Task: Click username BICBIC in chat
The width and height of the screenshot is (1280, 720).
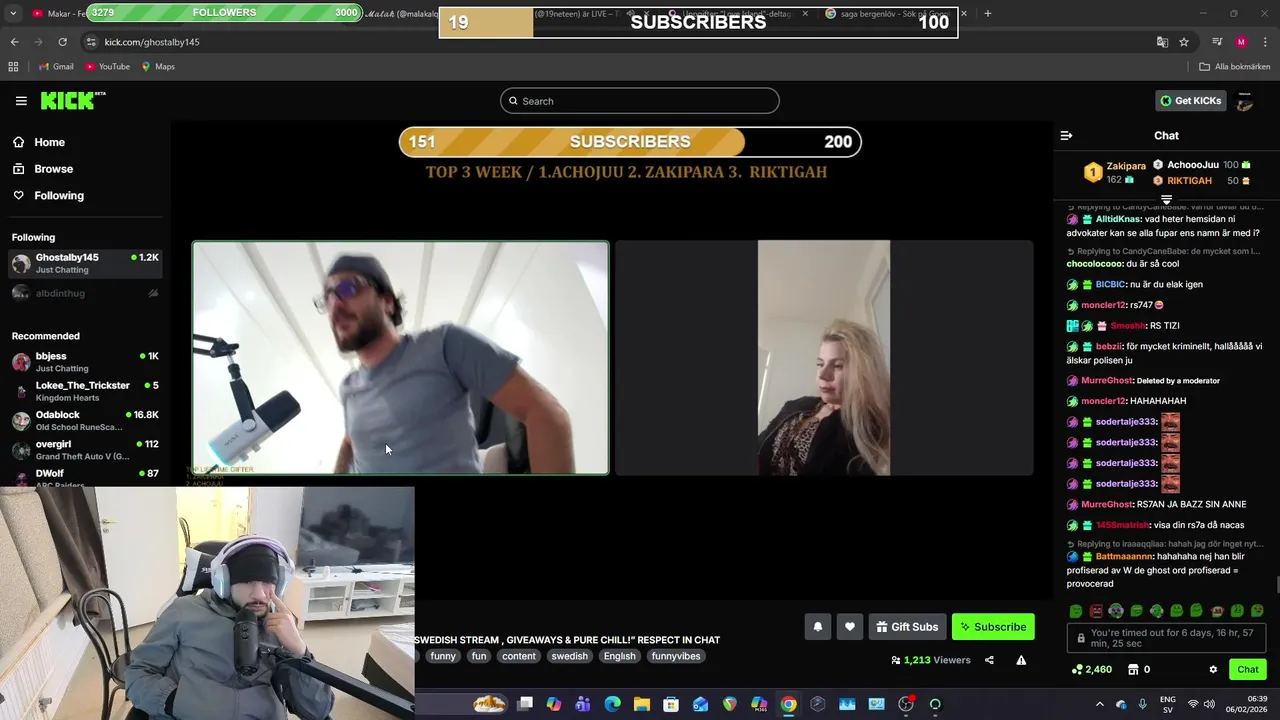Action: 1110,285
